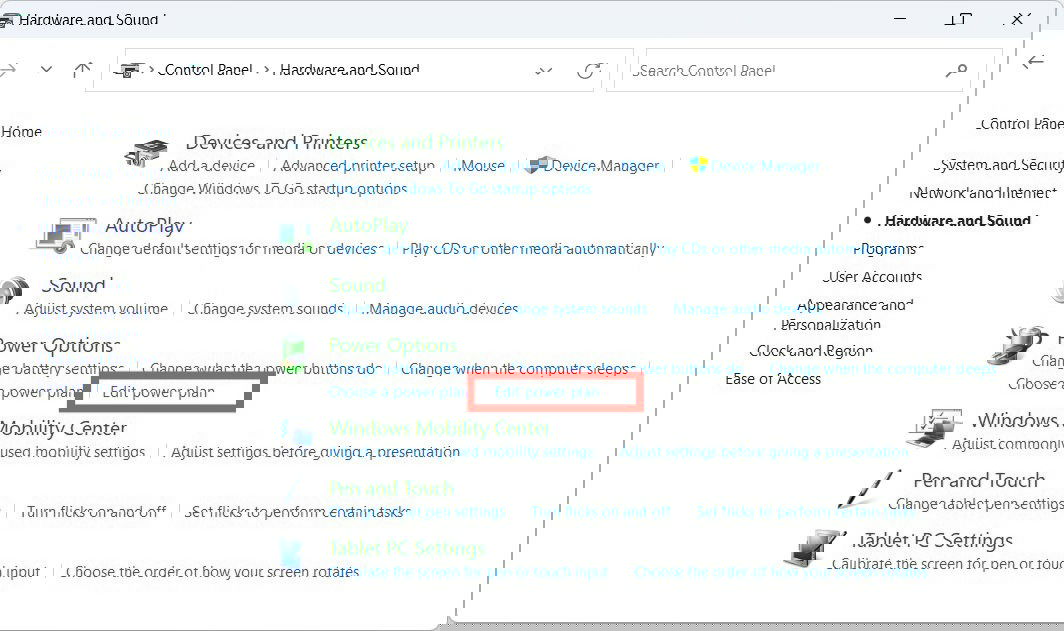Click dark Choose the order of how your screen rotates
The image size is (1064, 631).
211,572
